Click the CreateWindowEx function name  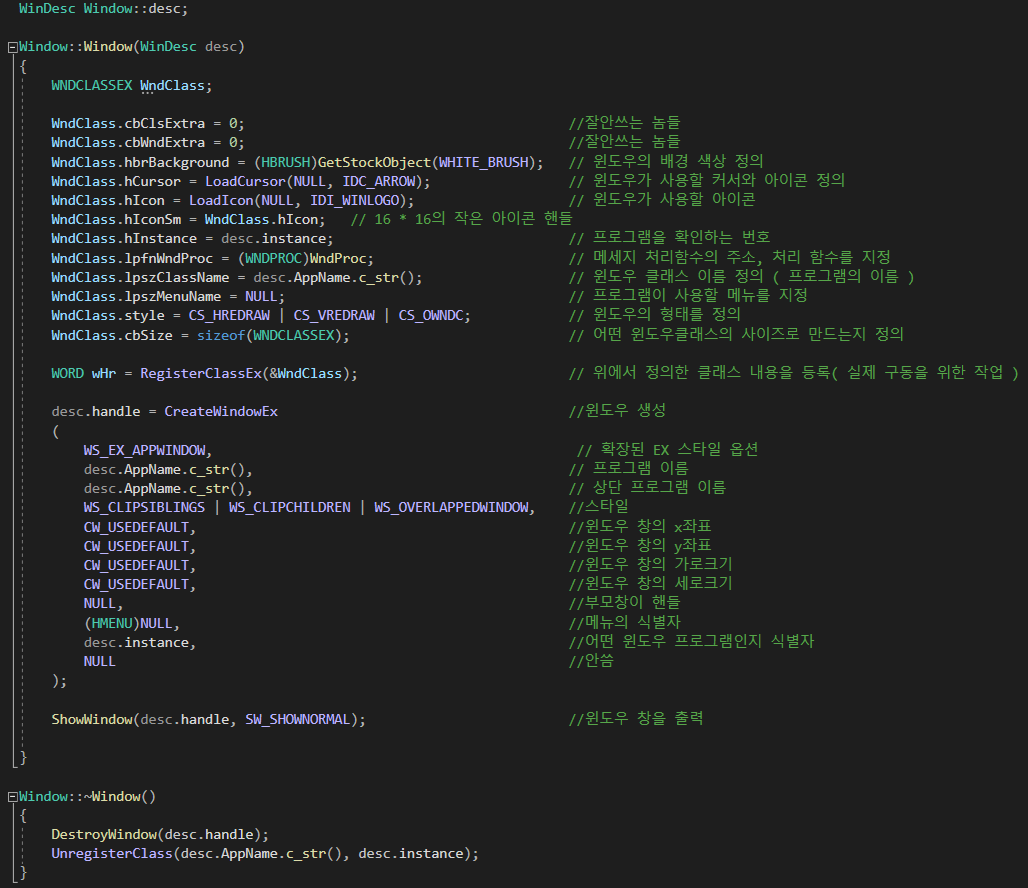(221, 411)
